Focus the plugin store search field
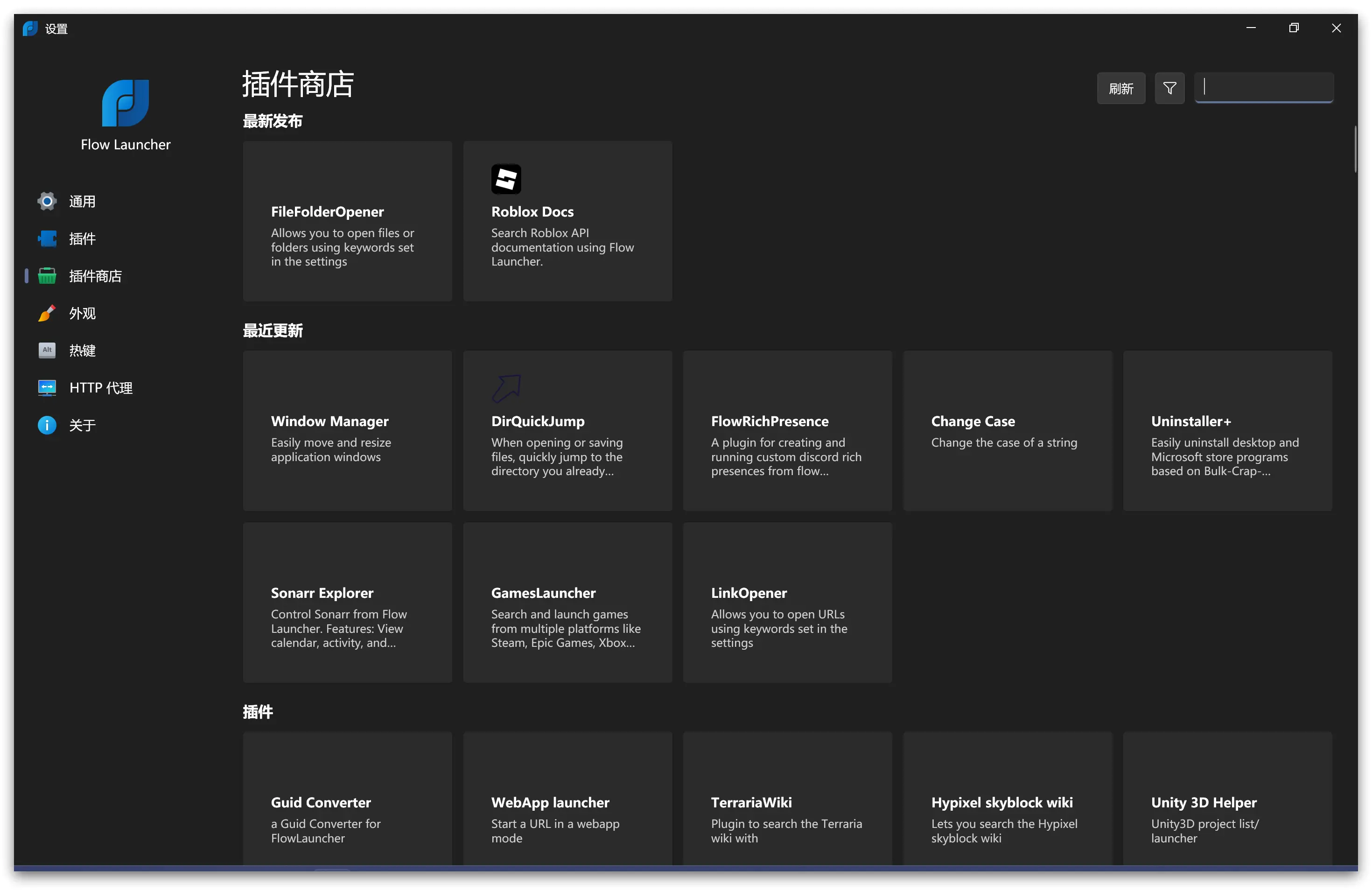The image size is (1372, 890). pyautogui.click(x=1264, y=88)
